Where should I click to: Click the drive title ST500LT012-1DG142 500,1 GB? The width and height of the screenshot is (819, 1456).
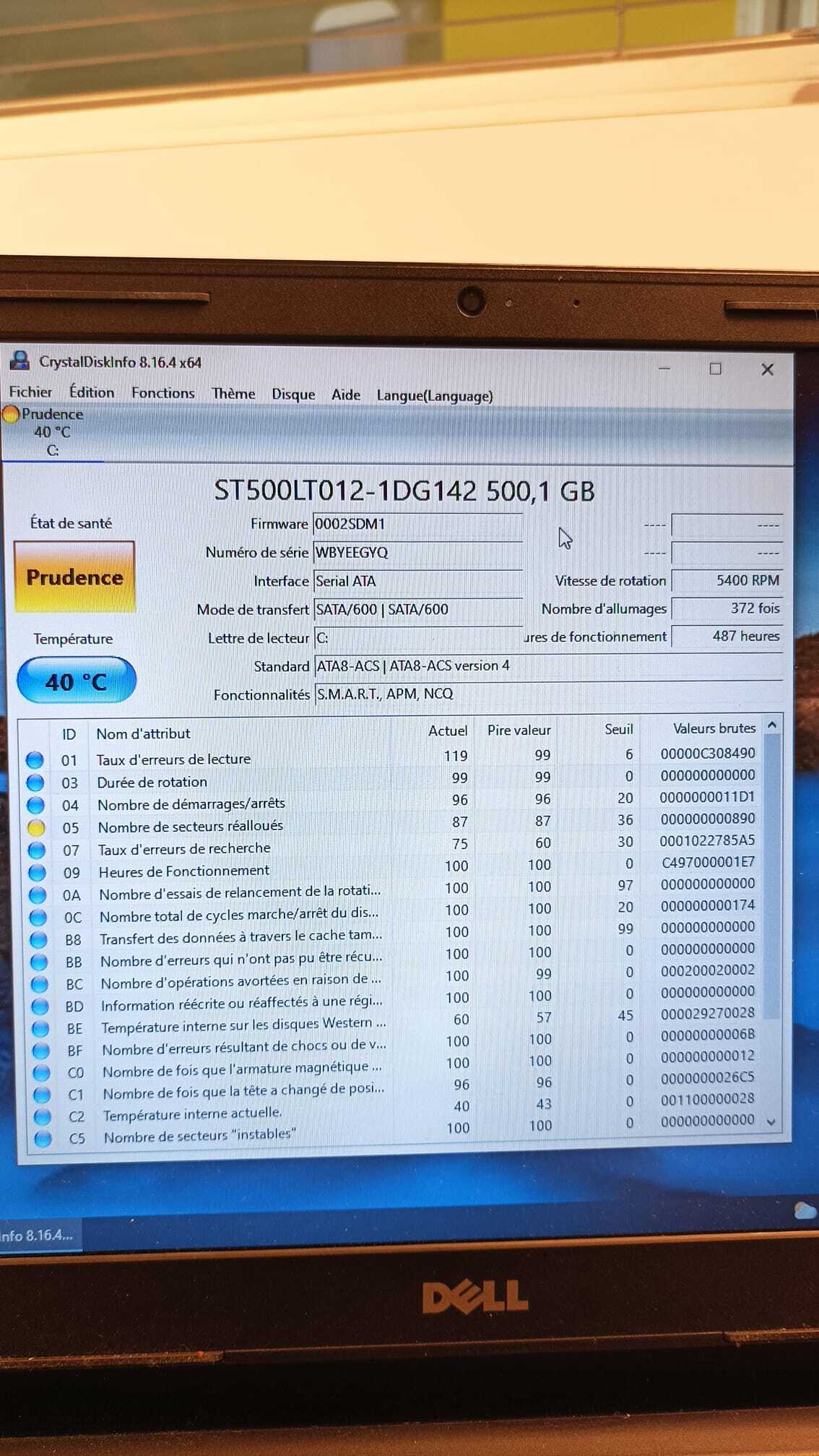point(404,491)
